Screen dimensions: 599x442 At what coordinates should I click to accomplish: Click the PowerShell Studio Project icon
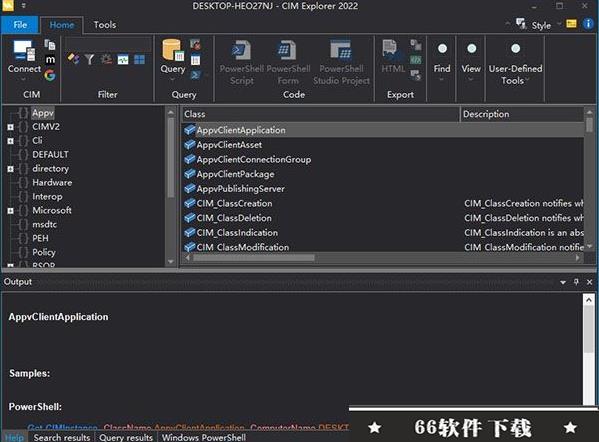pyautogui.click(x=341, y=50)
